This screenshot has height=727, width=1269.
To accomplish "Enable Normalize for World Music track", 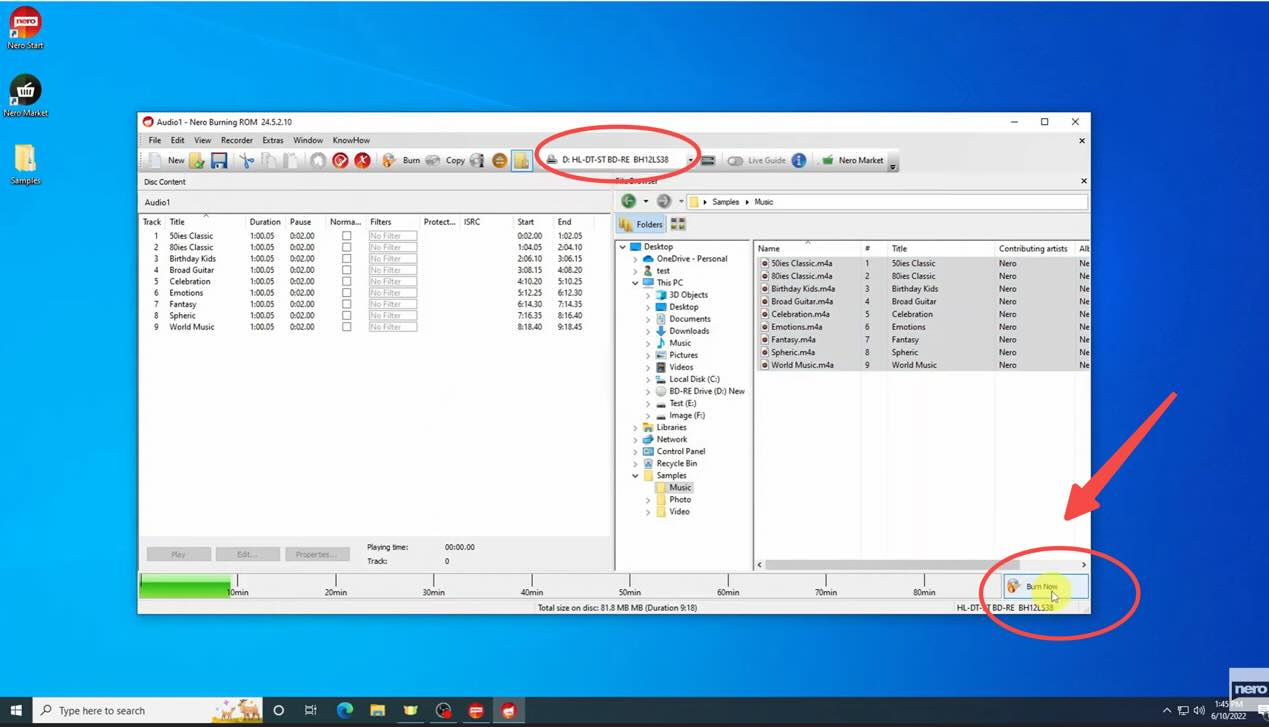I will coord(347,327).
